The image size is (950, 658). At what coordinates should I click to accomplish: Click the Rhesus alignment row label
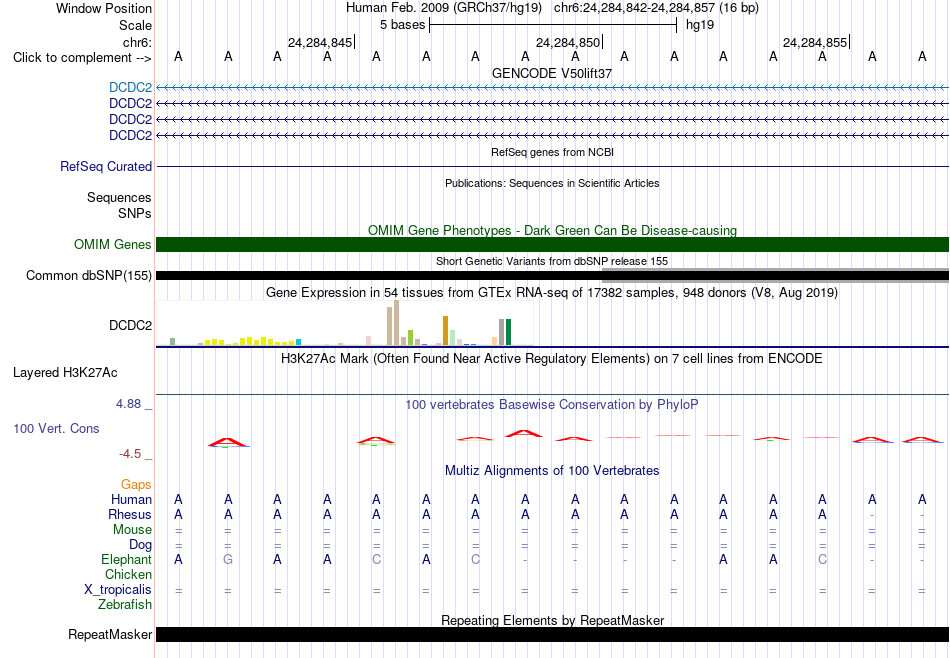[x=130, y=514]
